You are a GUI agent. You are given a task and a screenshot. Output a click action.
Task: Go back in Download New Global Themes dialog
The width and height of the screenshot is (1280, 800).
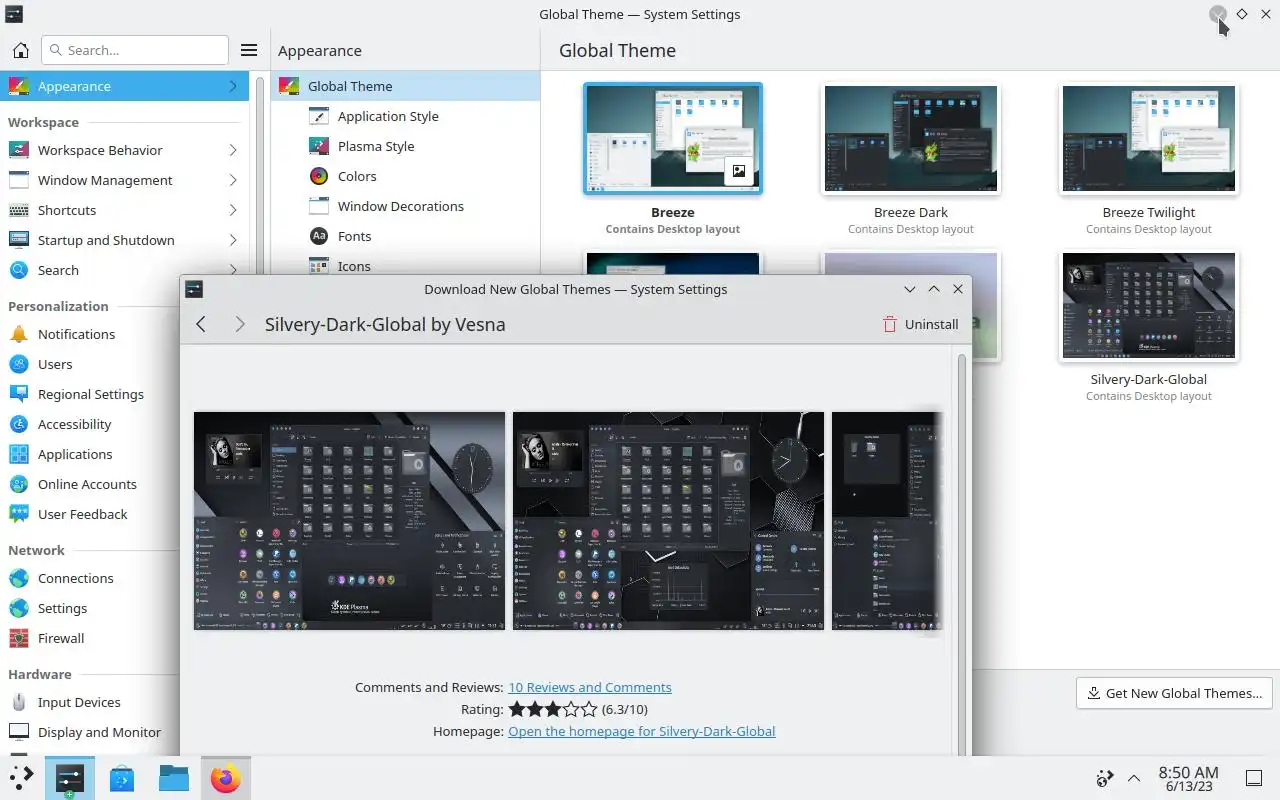point(201,324)
